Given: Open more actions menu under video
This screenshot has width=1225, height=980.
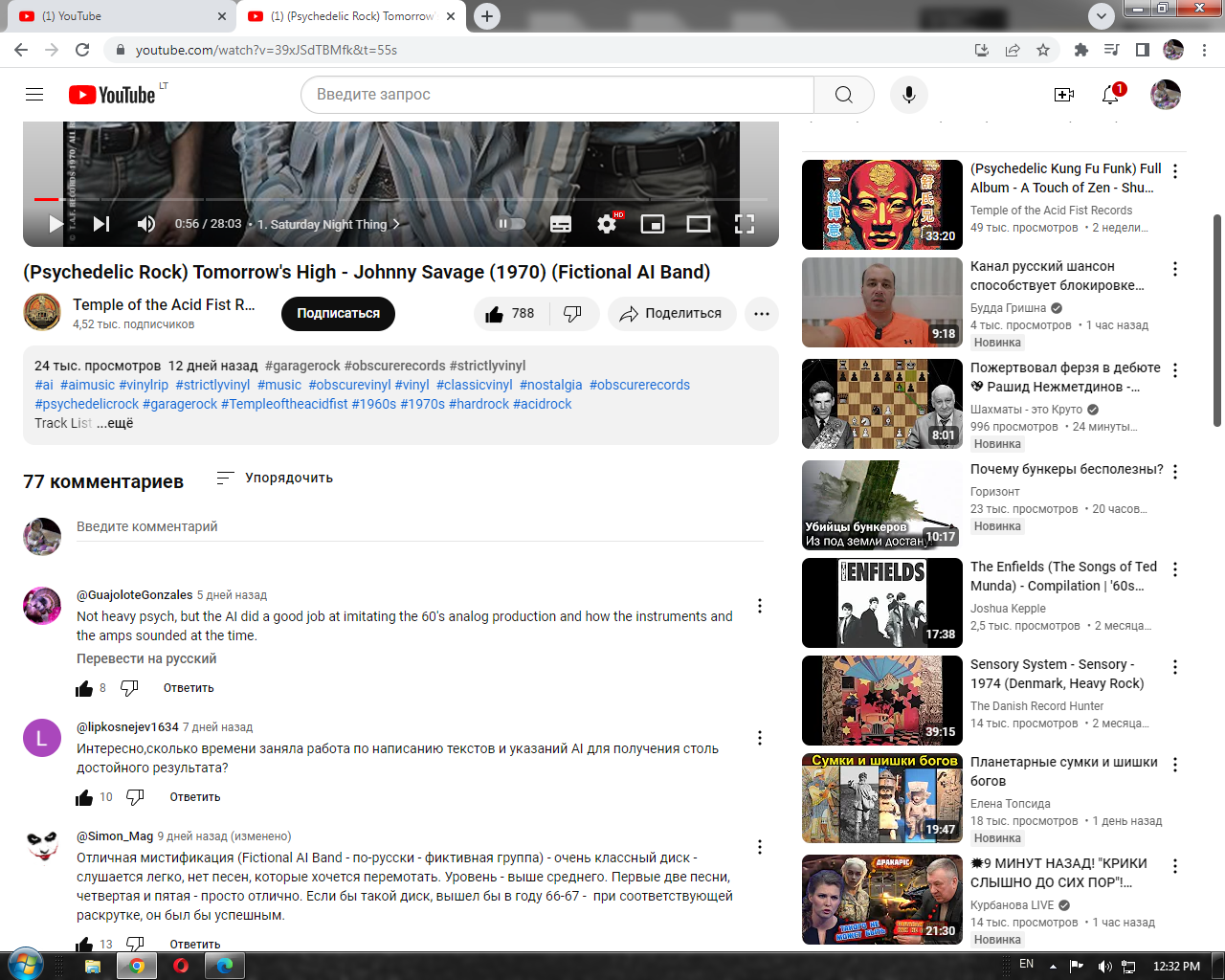Looking at the screenshot, I should pos(762,314).
